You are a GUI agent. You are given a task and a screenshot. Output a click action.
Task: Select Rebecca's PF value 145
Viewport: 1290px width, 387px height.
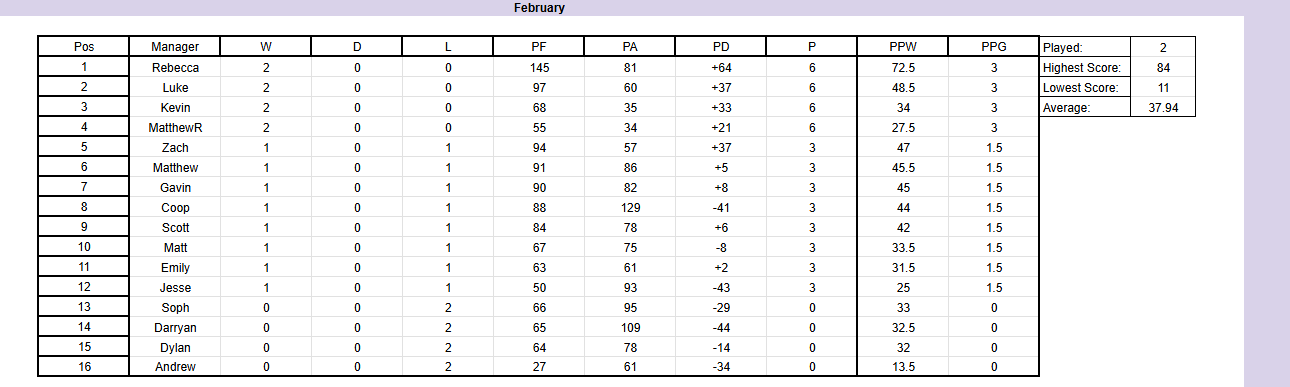click(x=539, y=67)
